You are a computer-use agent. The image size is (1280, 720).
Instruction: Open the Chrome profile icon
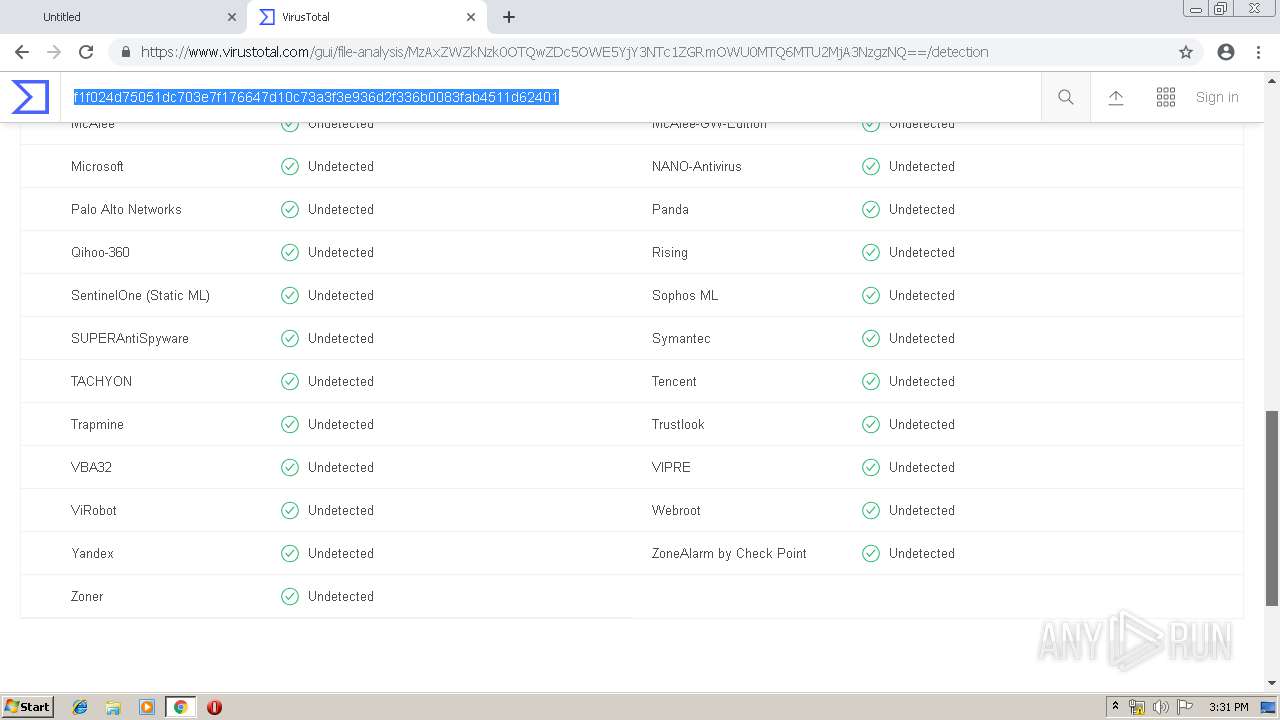coord(1226,52)
